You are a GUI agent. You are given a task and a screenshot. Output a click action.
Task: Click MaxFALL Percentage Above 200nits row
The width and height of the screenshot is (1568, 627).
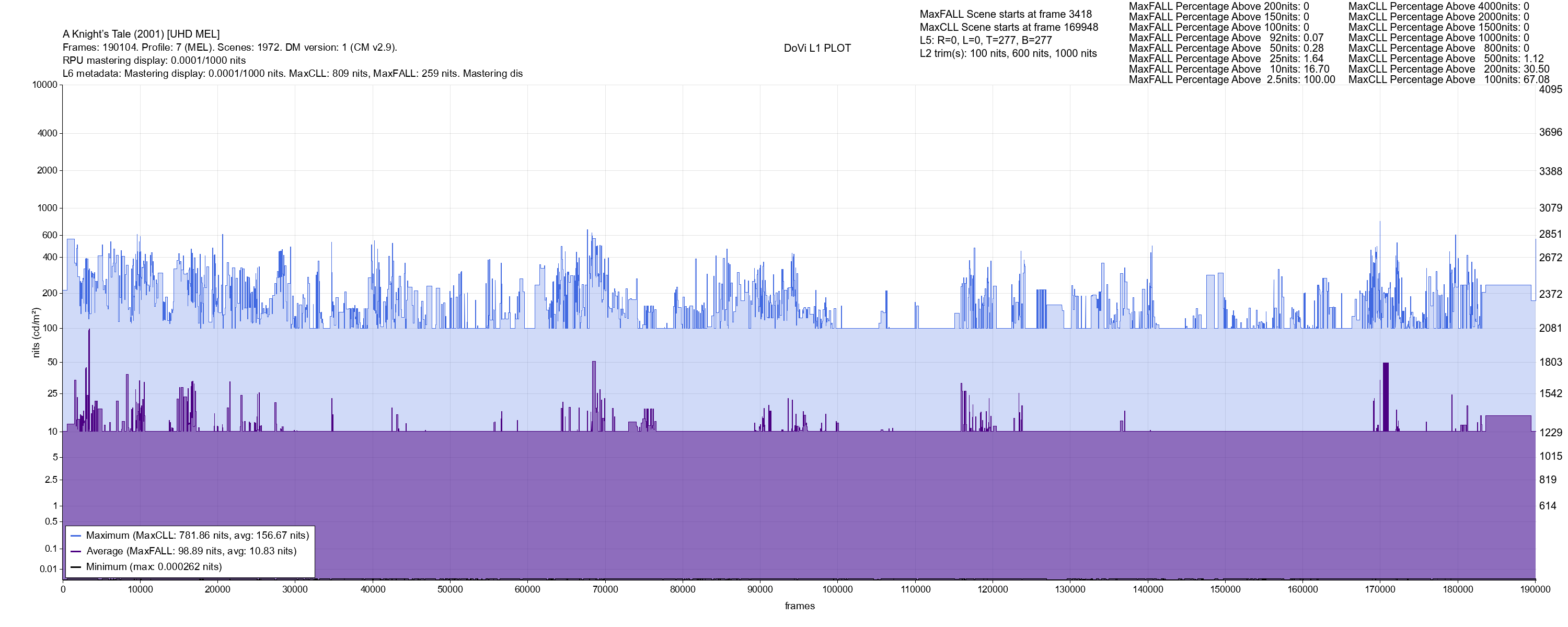coord(1219,6)
